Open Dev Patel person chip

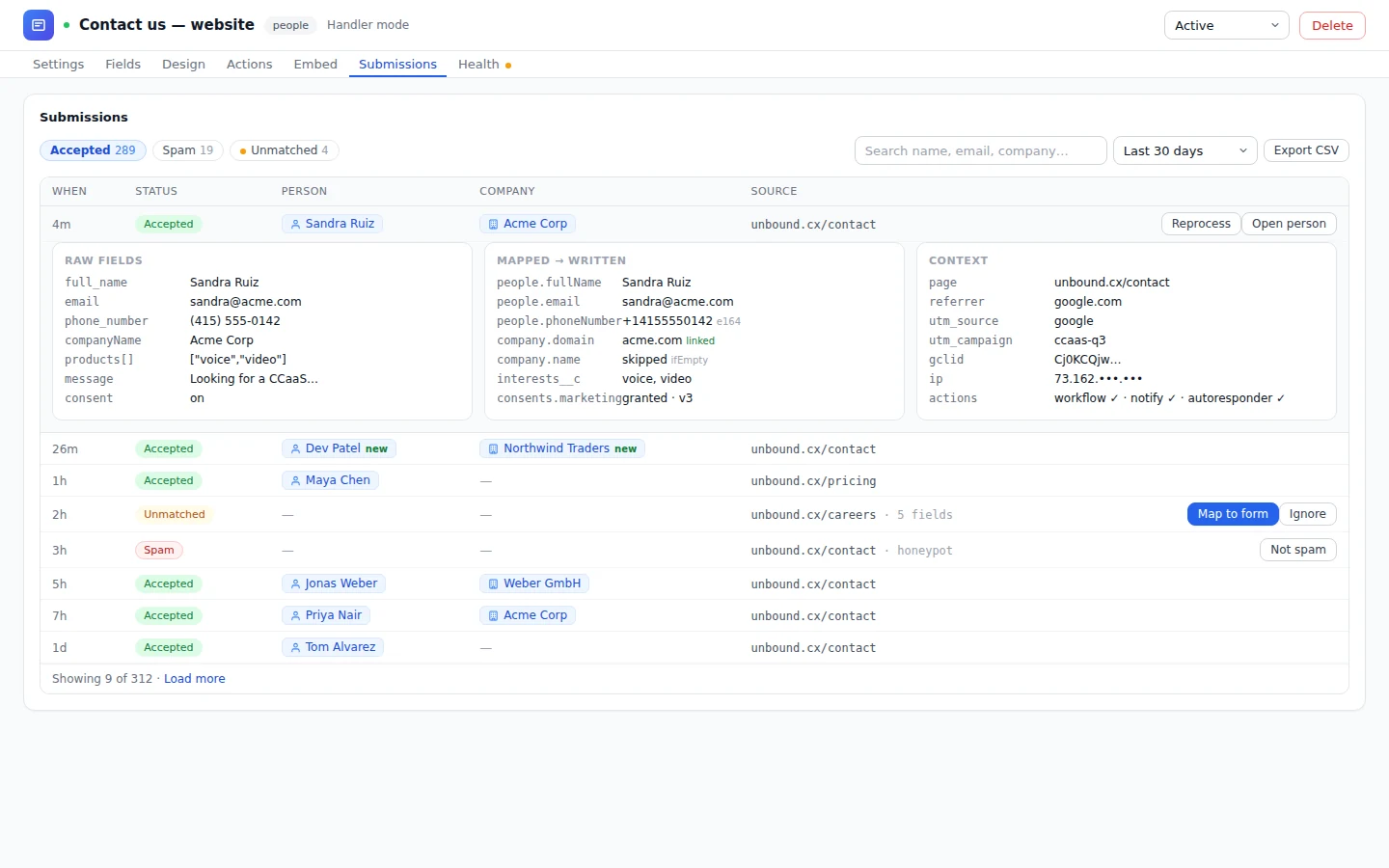(x=339, y=448)
